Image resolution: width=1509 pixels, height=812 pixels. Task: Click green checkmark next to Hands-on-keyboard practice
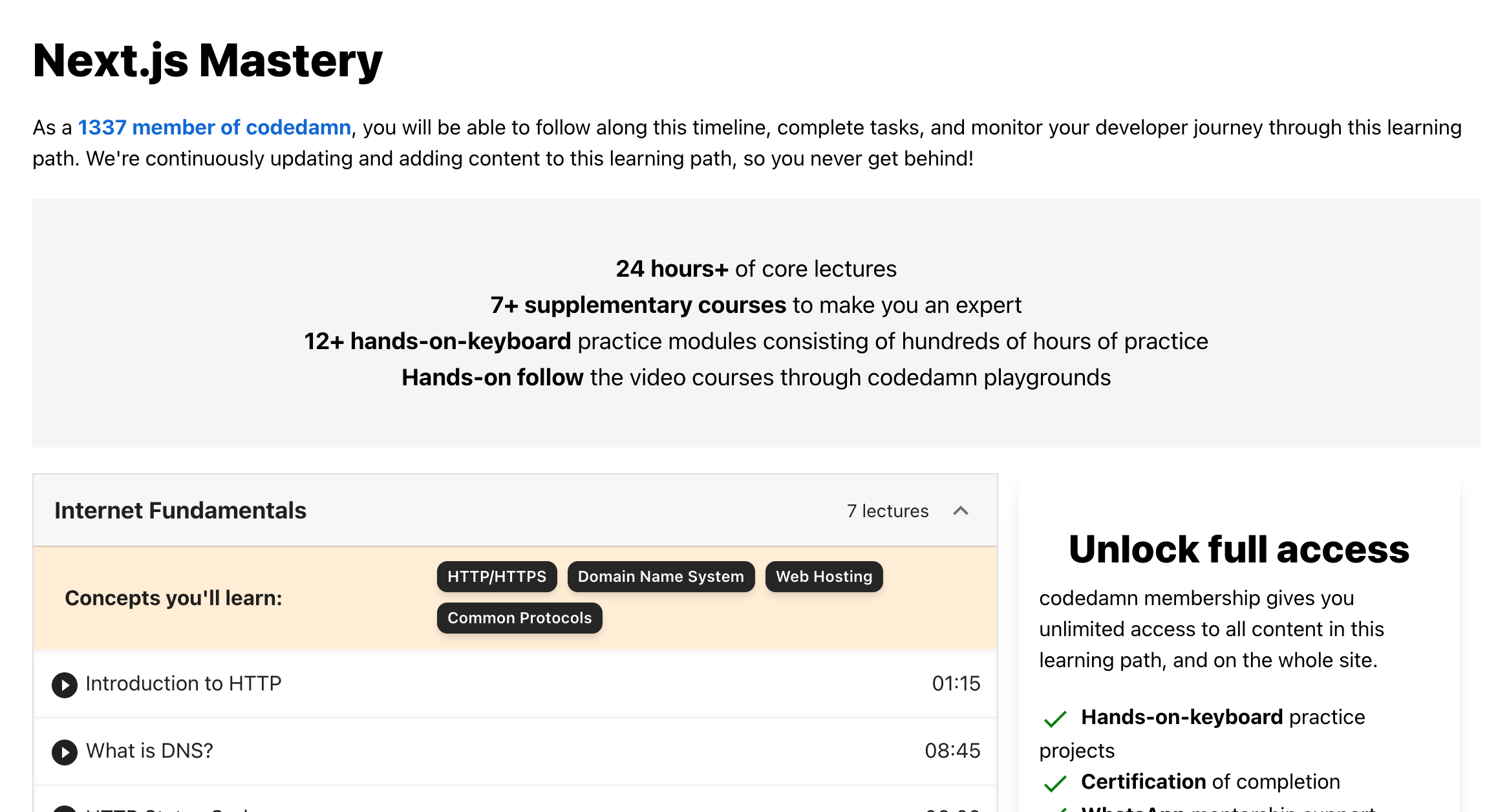coord(1054,719)
